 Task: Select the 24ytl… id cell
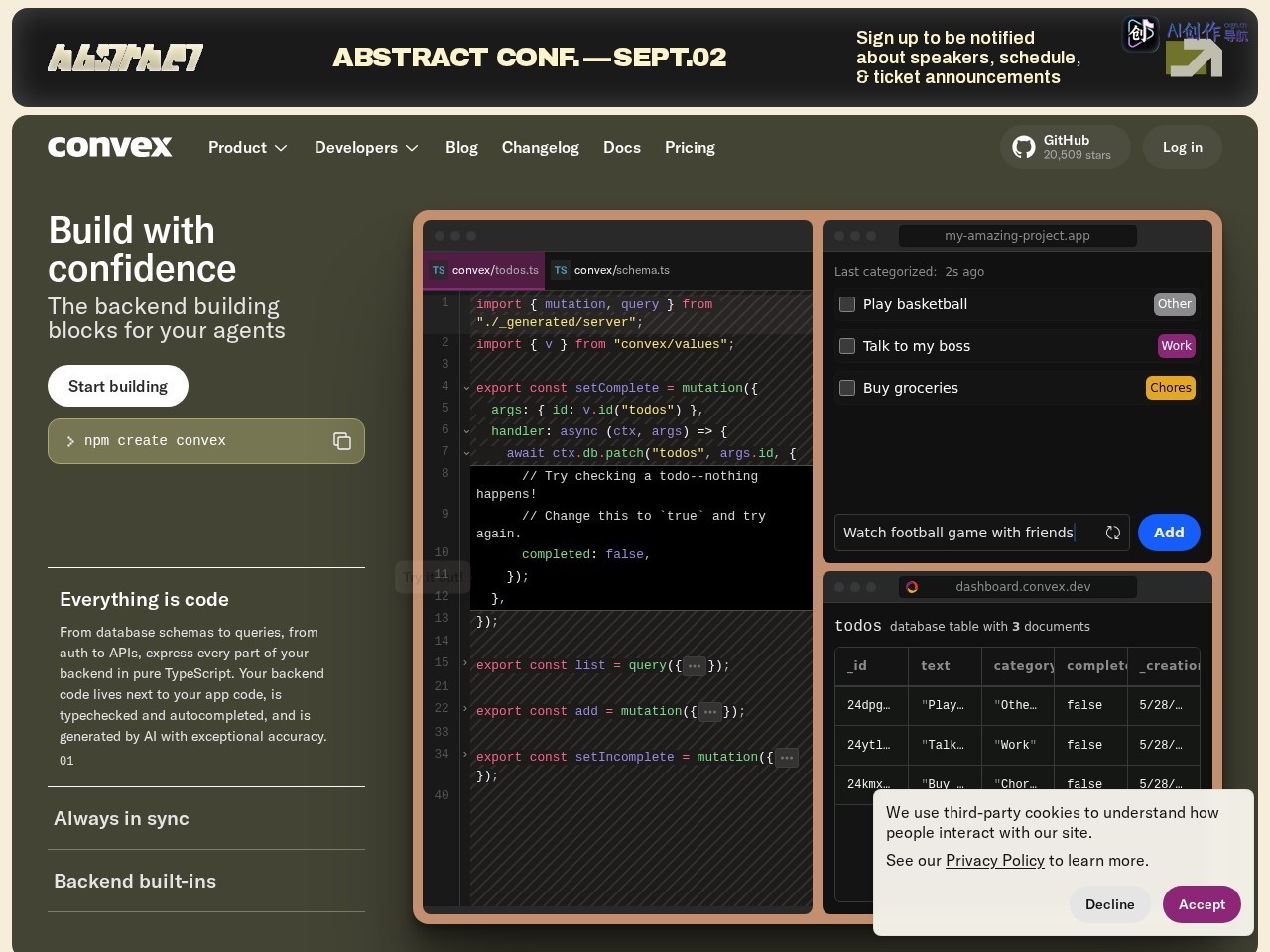tap(871, 745)
